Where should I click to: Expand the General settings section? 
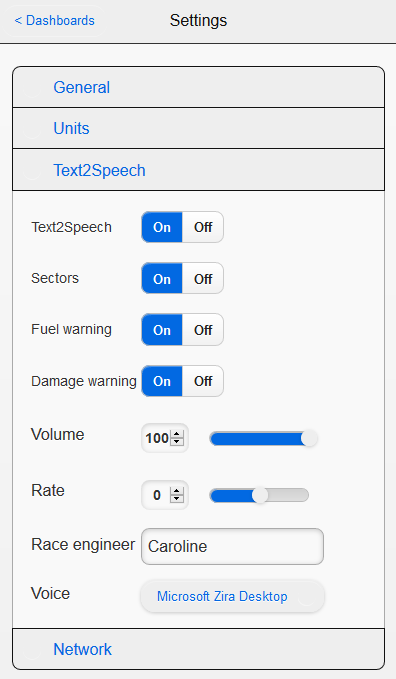pos(198,87)
